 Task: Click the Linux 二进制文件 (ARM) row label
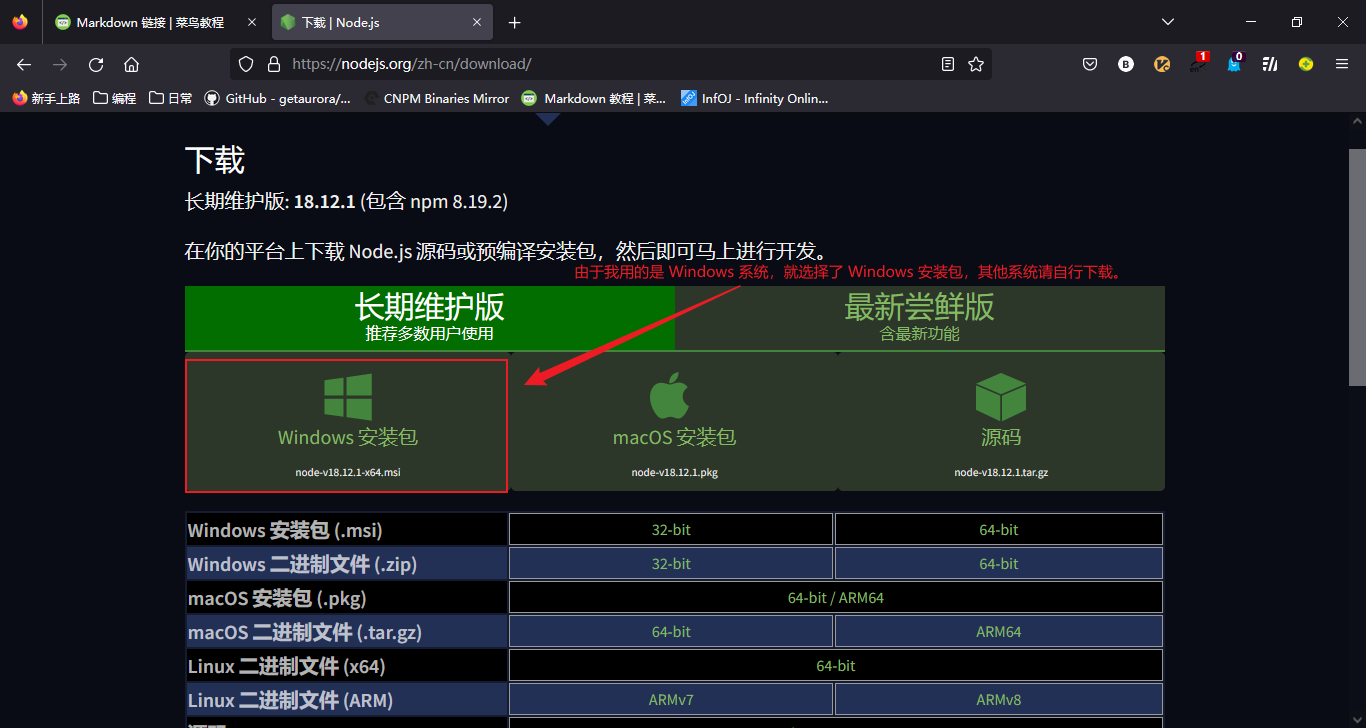click(x=290, y=700)
